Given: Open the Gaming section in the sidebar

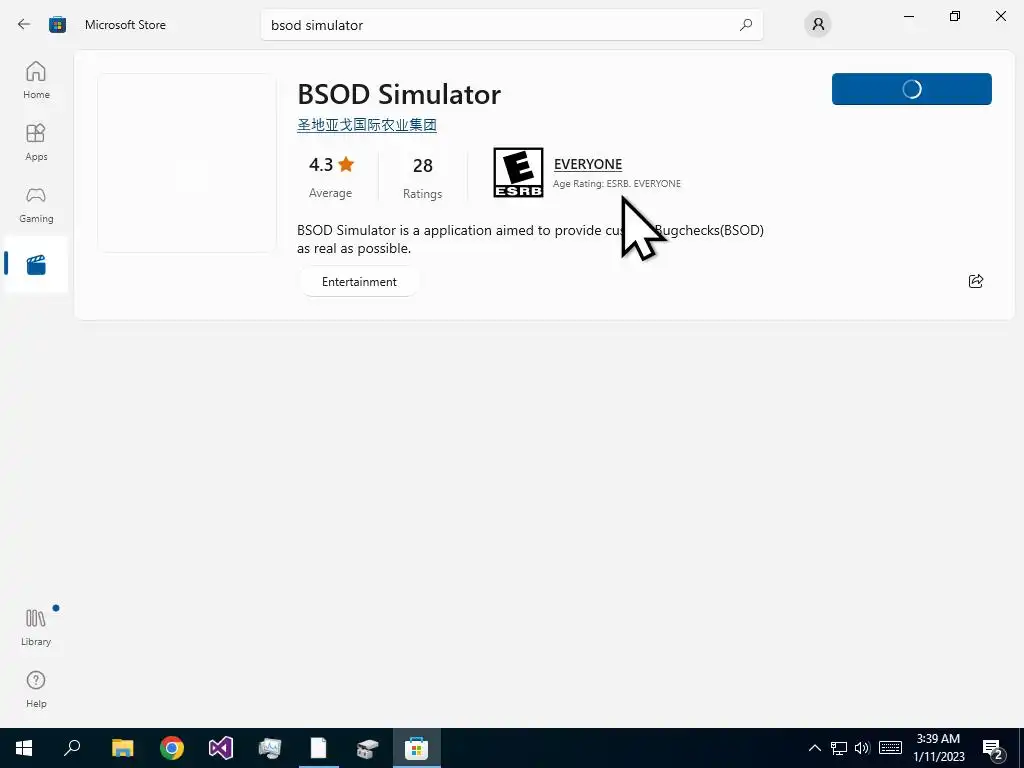Looking at the screenshot, I should coord(36,204).
